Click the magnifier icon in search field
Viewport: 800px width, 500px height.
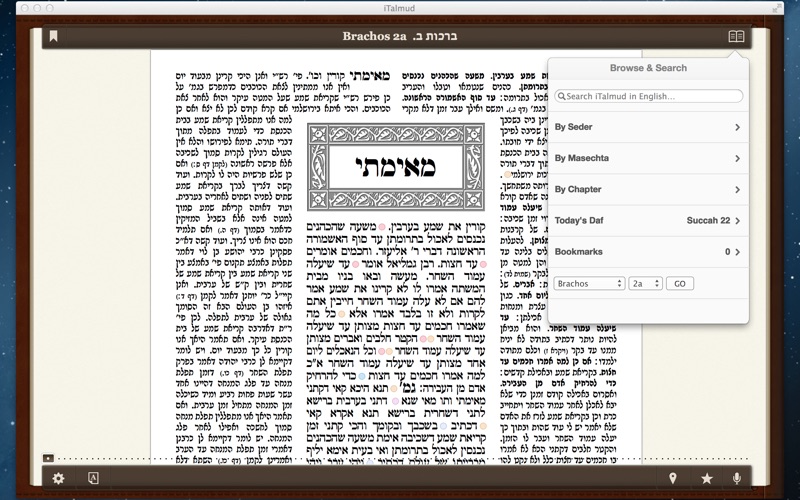(x=561, y=96)
